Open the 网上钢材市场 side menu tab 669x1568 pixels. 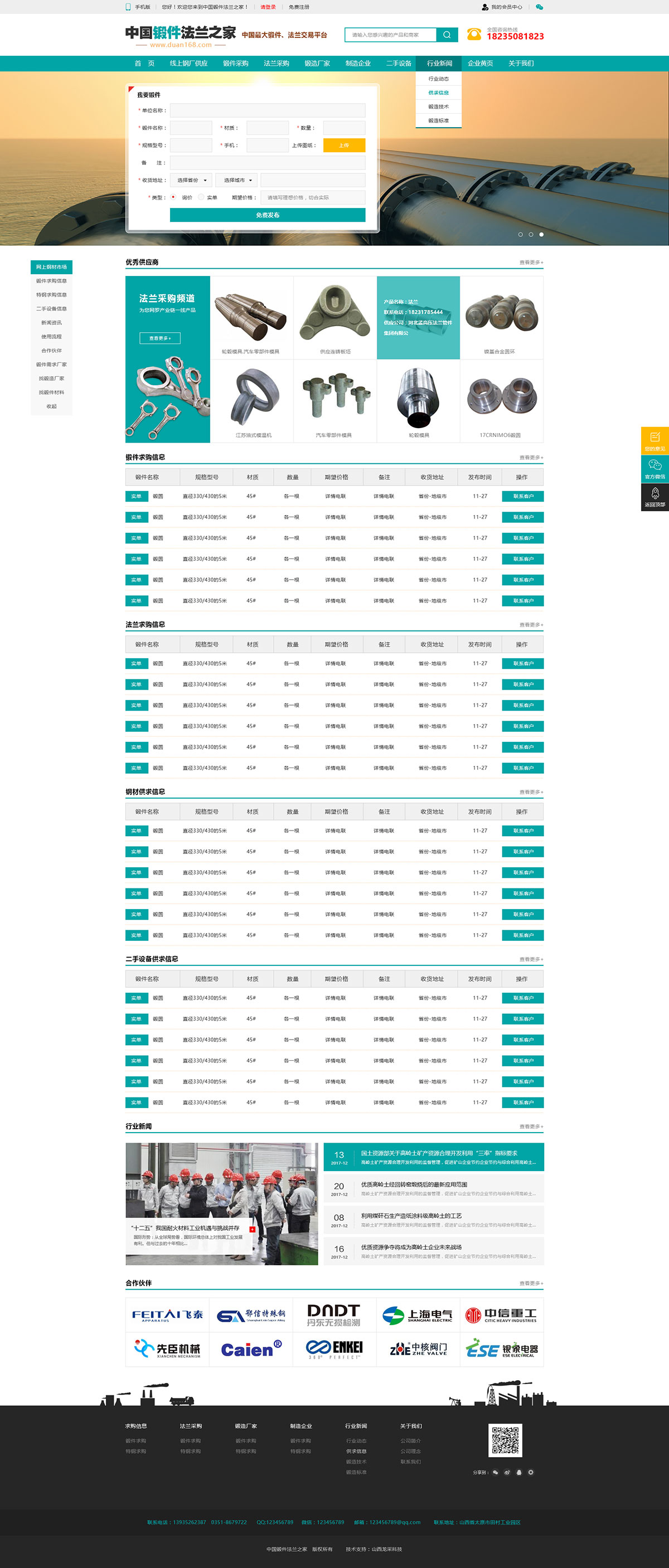[52, 266]
